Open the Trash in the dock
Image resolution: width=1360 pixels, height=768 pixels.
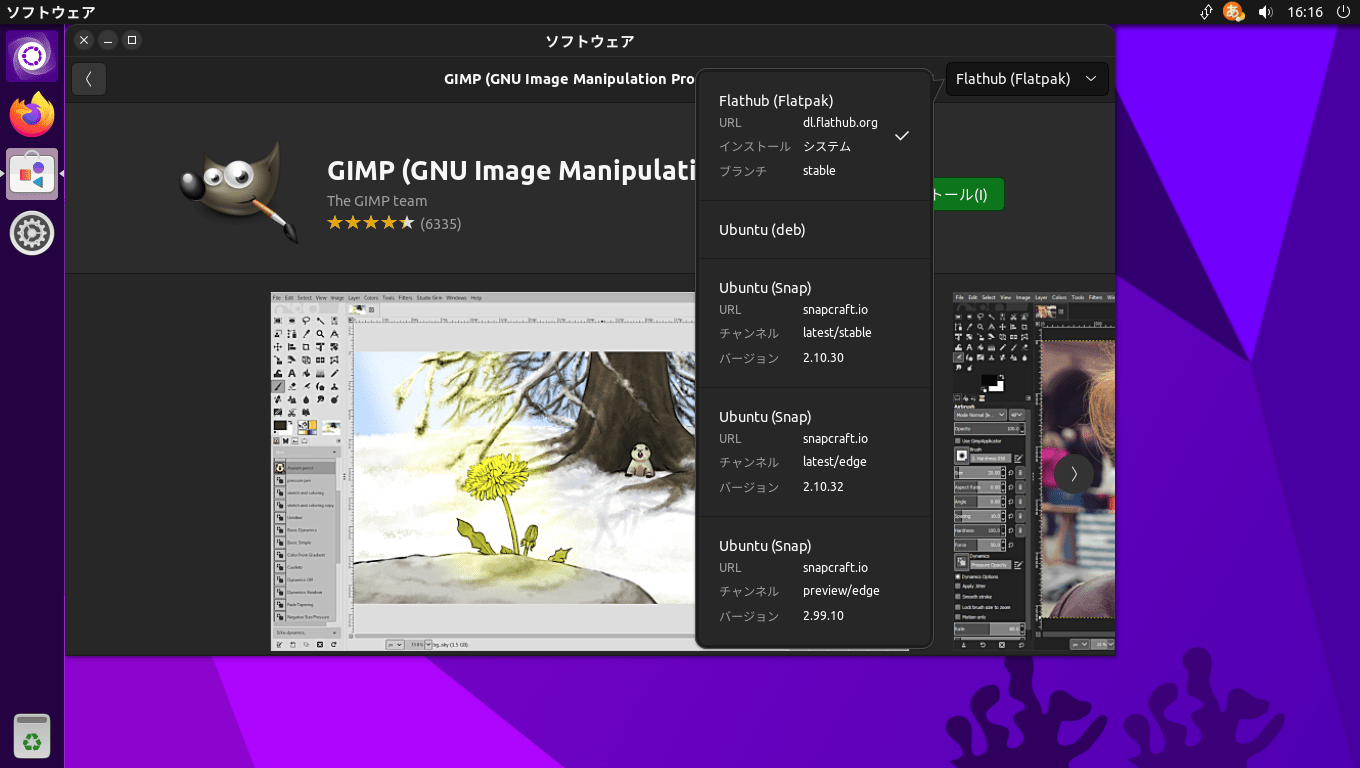pos(32,737)
